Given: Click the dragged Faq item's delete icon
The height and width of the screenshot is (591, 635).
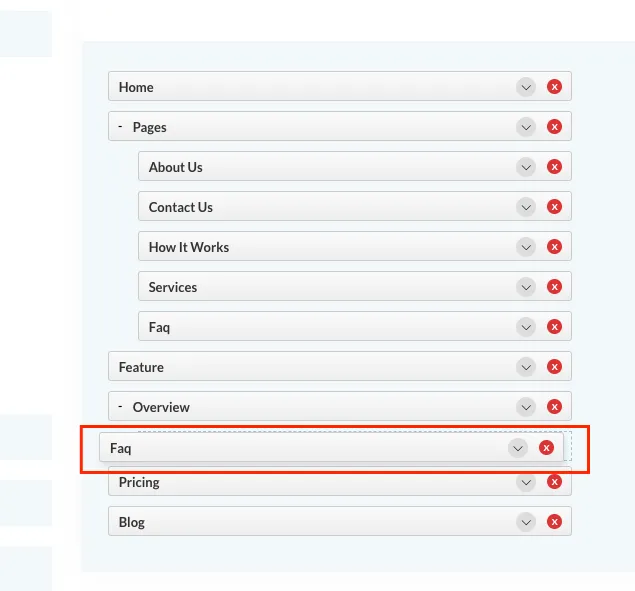Looking at the screenshot, I should 546,448.
